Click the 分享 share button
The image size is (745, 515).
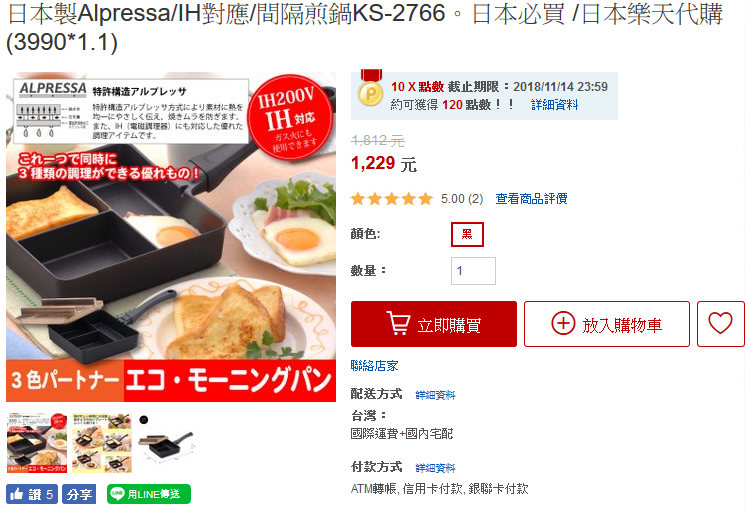click(x=79, y=494)
